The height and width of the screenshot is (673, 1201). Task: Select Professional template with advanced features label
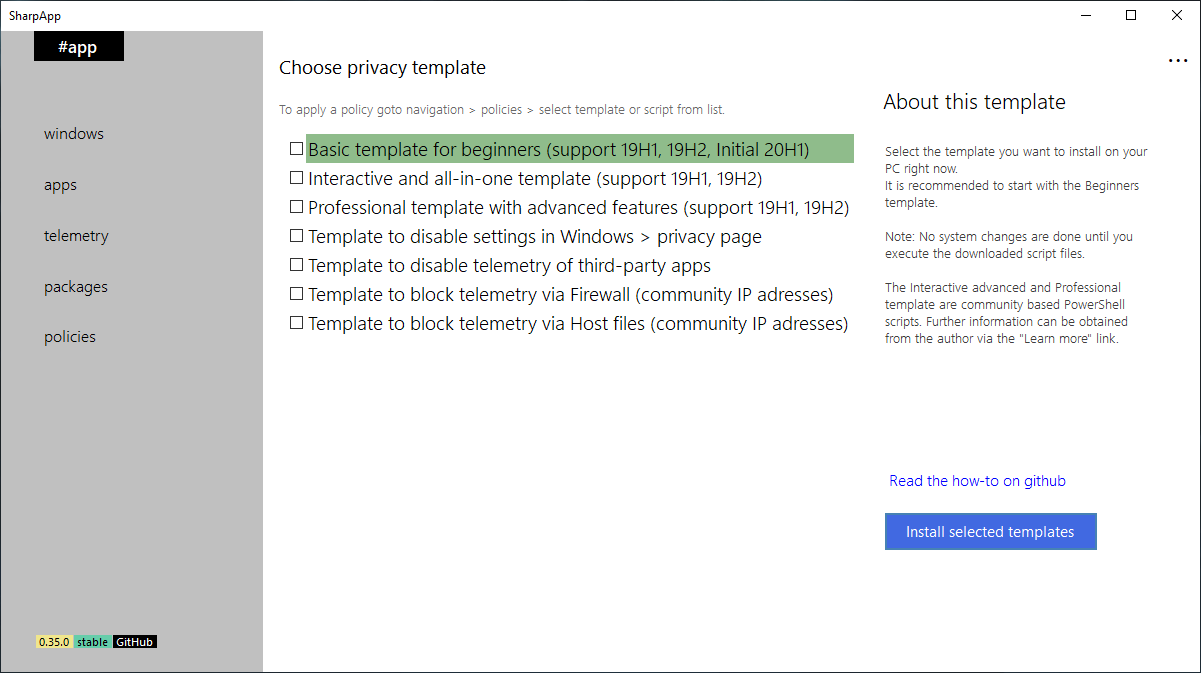(x=578, y=208)
